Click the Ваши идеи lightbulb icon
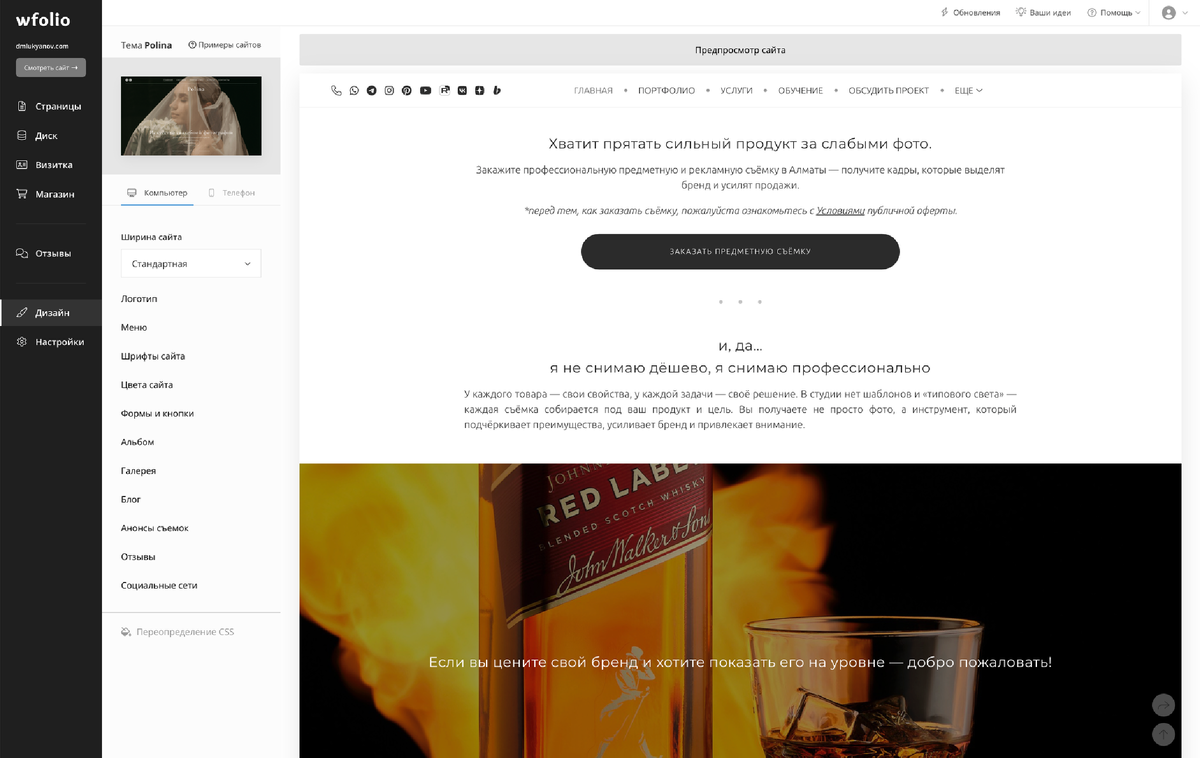 click(1040, 12)
